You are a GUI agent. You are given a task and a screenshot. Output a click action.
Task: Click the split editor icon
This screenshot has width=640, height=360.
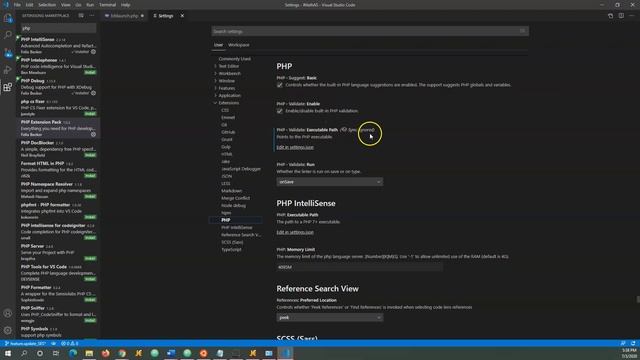(621, 16)
